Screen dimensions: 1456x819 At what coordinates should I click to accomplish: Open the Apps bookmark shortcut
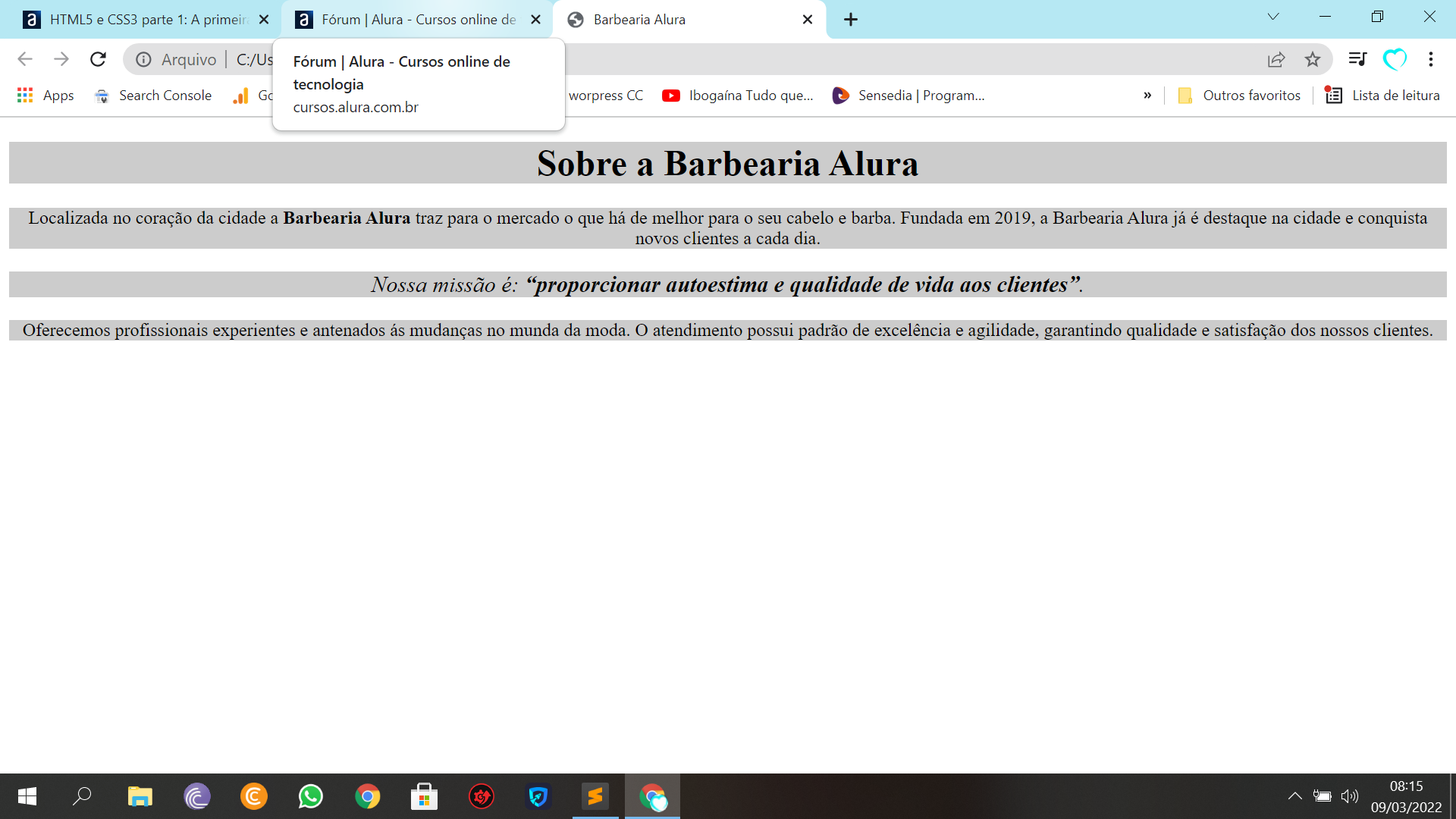pos(45,96)
